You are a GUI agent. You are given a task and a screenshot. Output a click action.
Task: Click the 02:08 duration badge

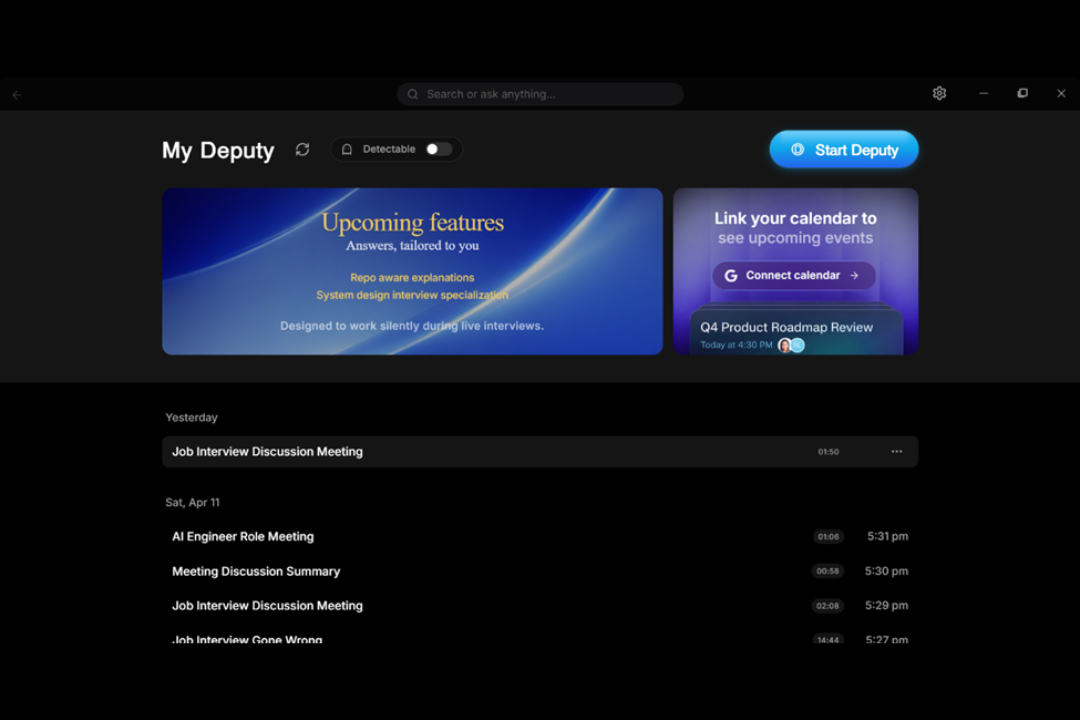[x=827, y=606]
